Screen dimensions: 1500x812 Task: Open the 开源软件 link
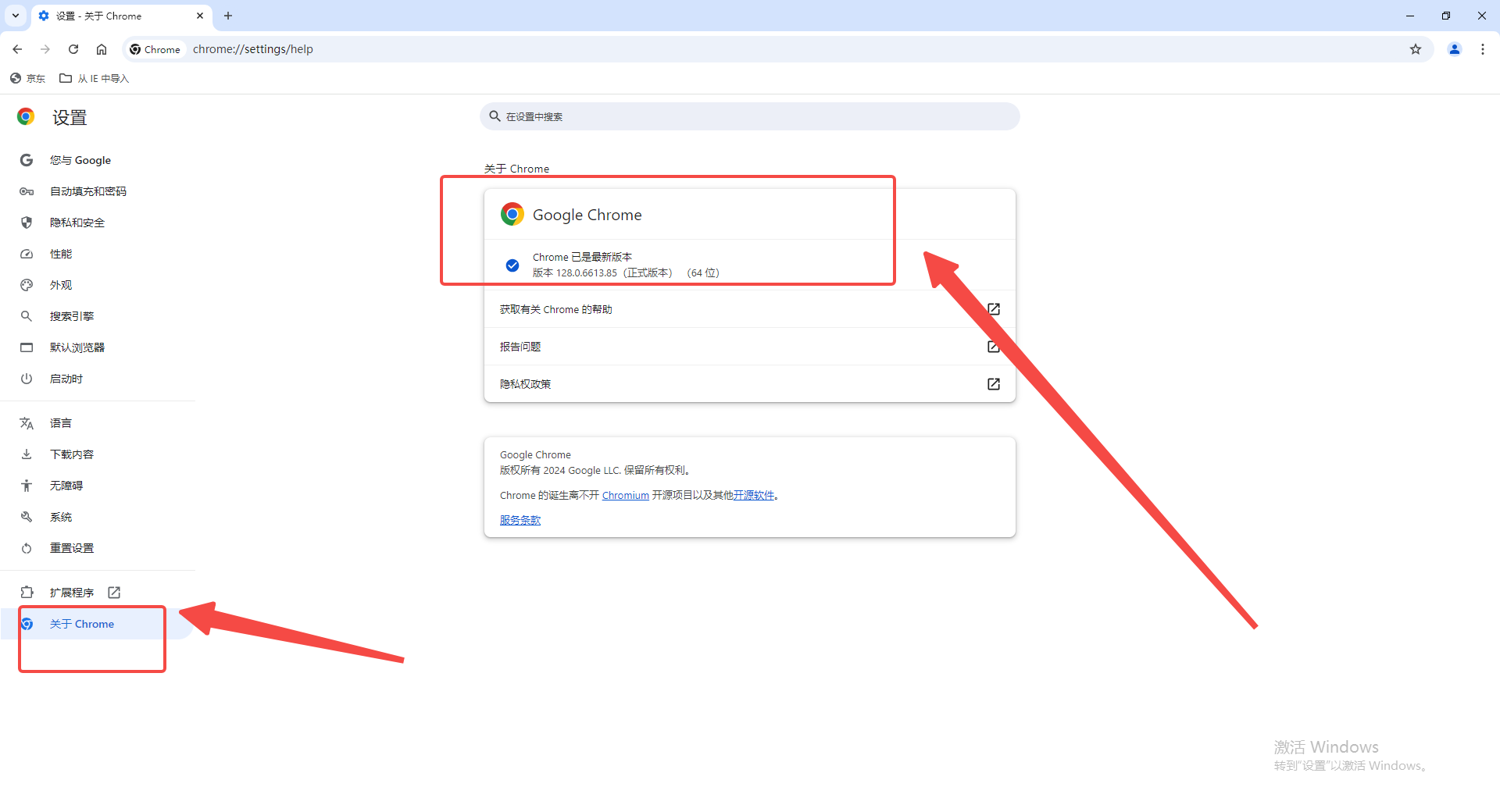tap(753, 495)
